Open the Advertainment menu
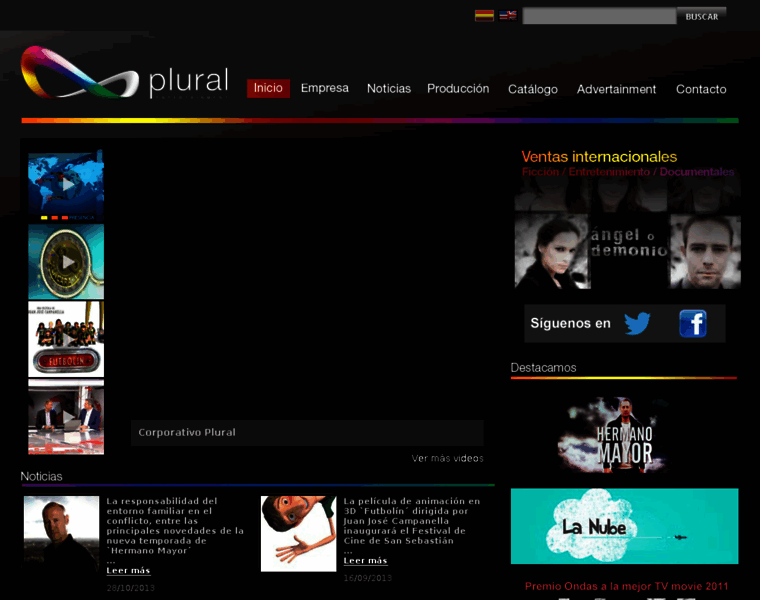 click(x=616, y=90)
